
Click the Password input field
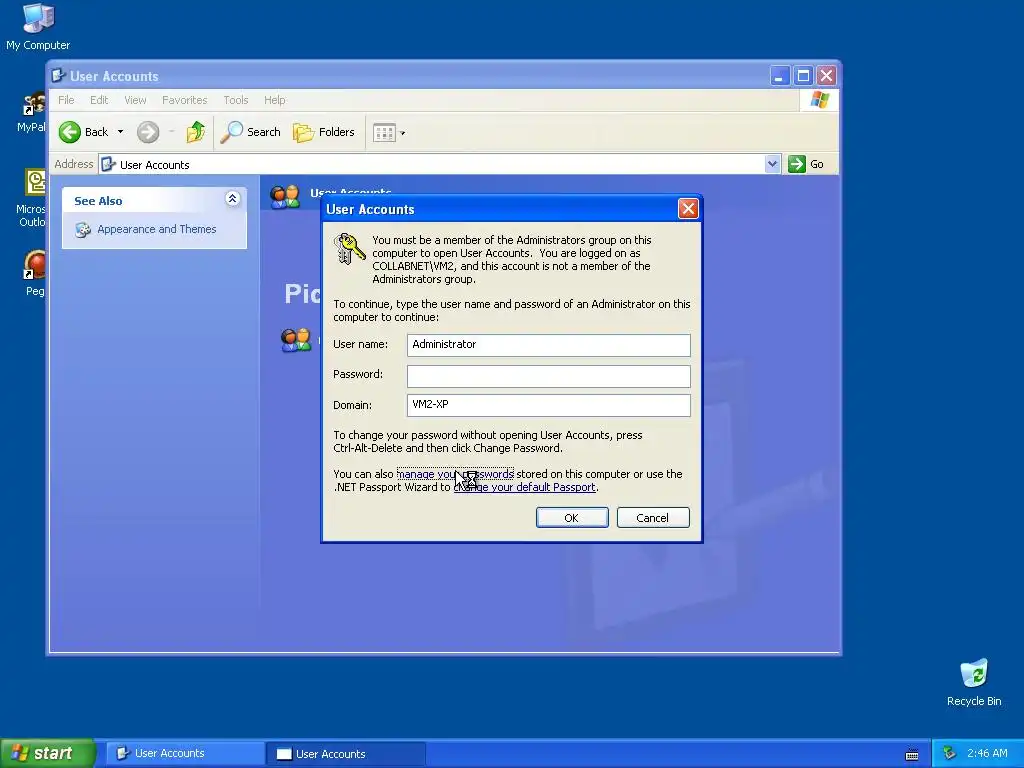549,376
